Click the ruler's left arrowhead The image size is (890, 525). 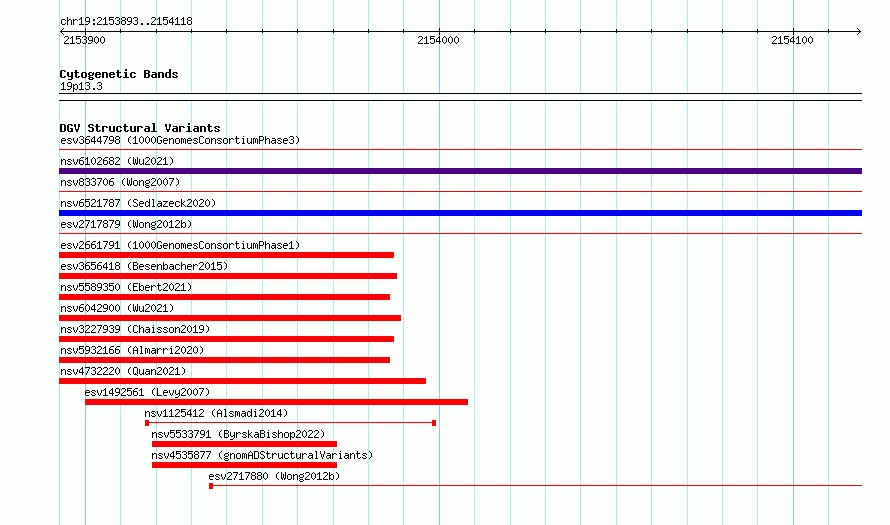(62, 32)
